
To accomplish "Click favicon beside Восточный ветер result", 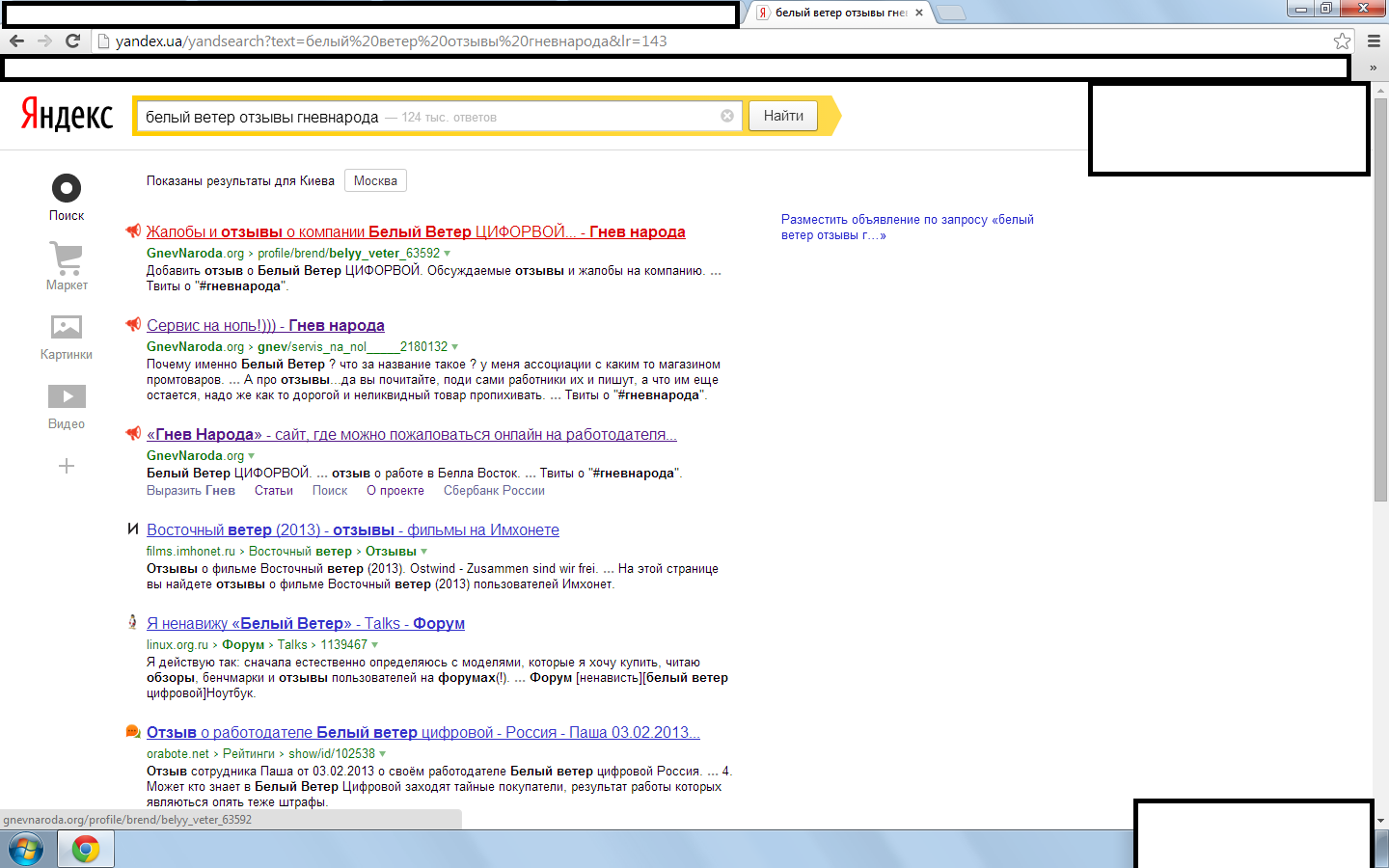I will pos(133,529).
